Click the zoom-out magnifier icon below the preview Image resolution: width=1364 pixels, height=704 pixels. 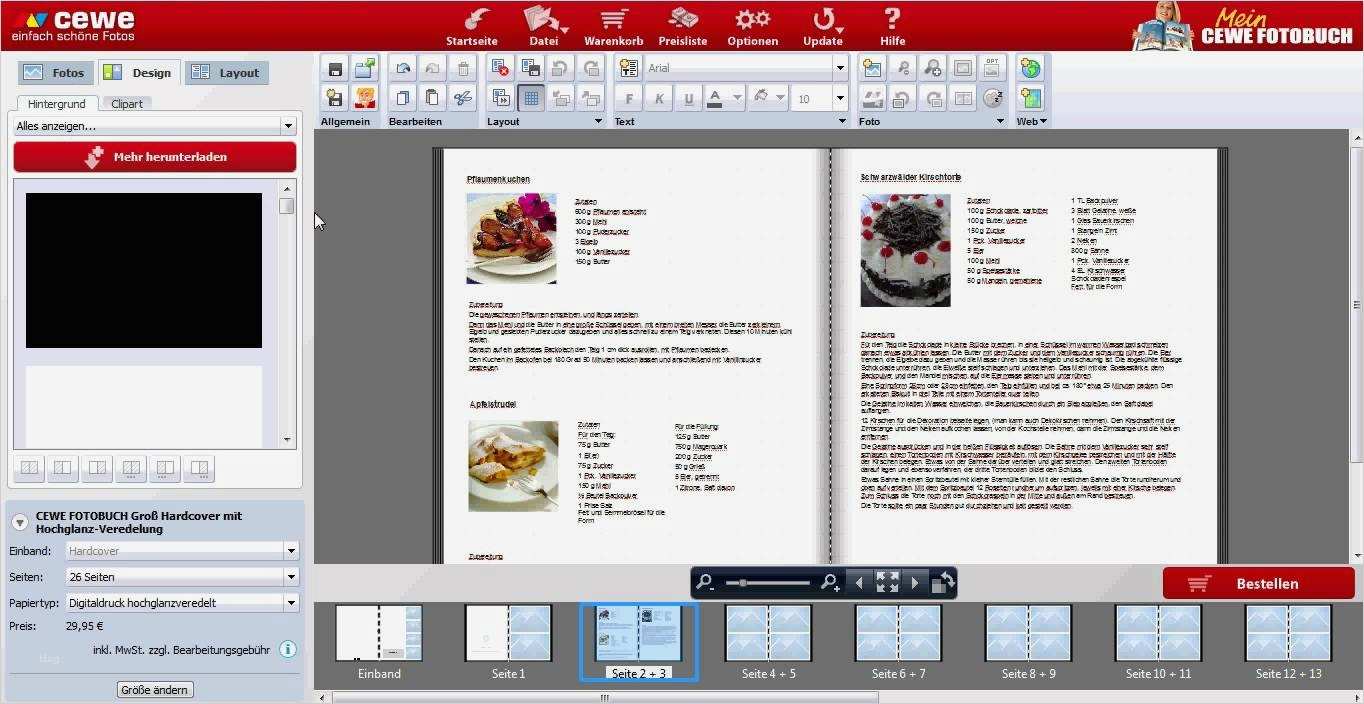(x=706, y=581)
